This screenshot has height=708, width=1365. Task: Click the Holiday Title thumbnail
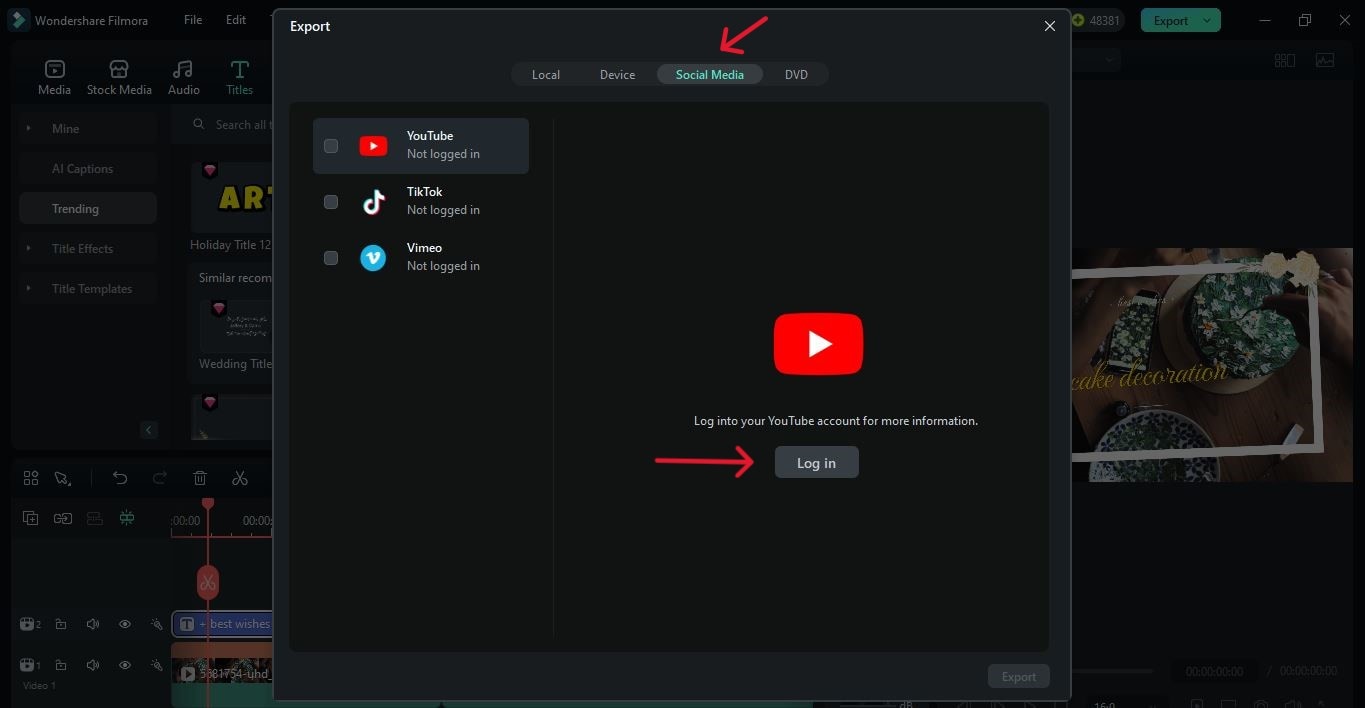(231, 197)
